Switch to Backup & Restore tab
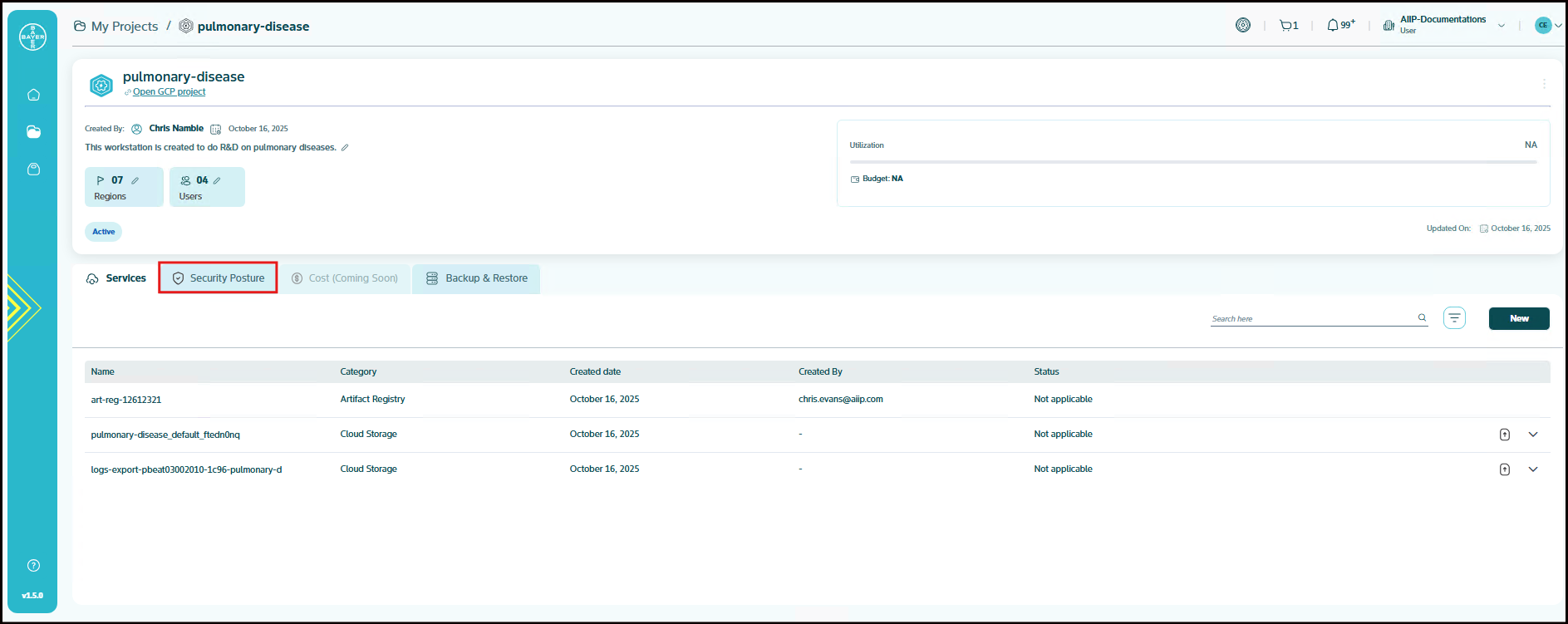The width and height of the screenshot is (1568, 624). pyautogui.click(x=477, y=278)
